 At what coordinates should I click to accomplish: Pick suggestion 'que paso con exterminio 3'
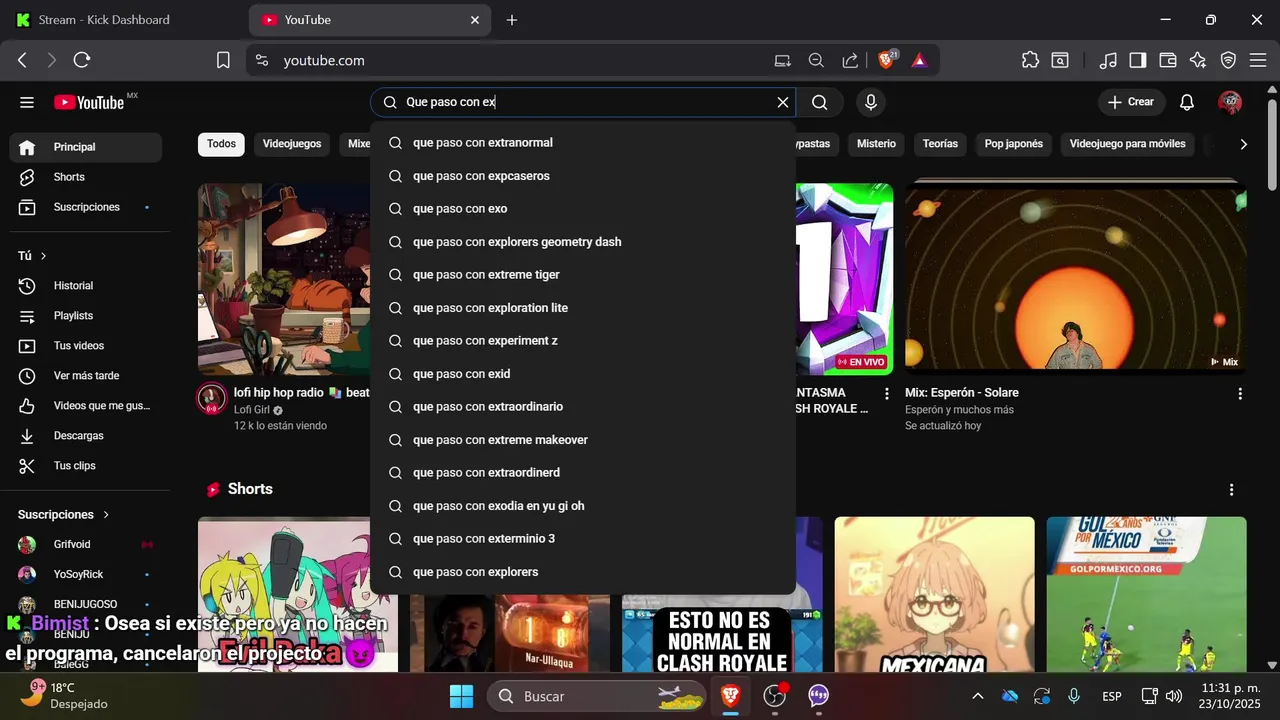point(583,539)
